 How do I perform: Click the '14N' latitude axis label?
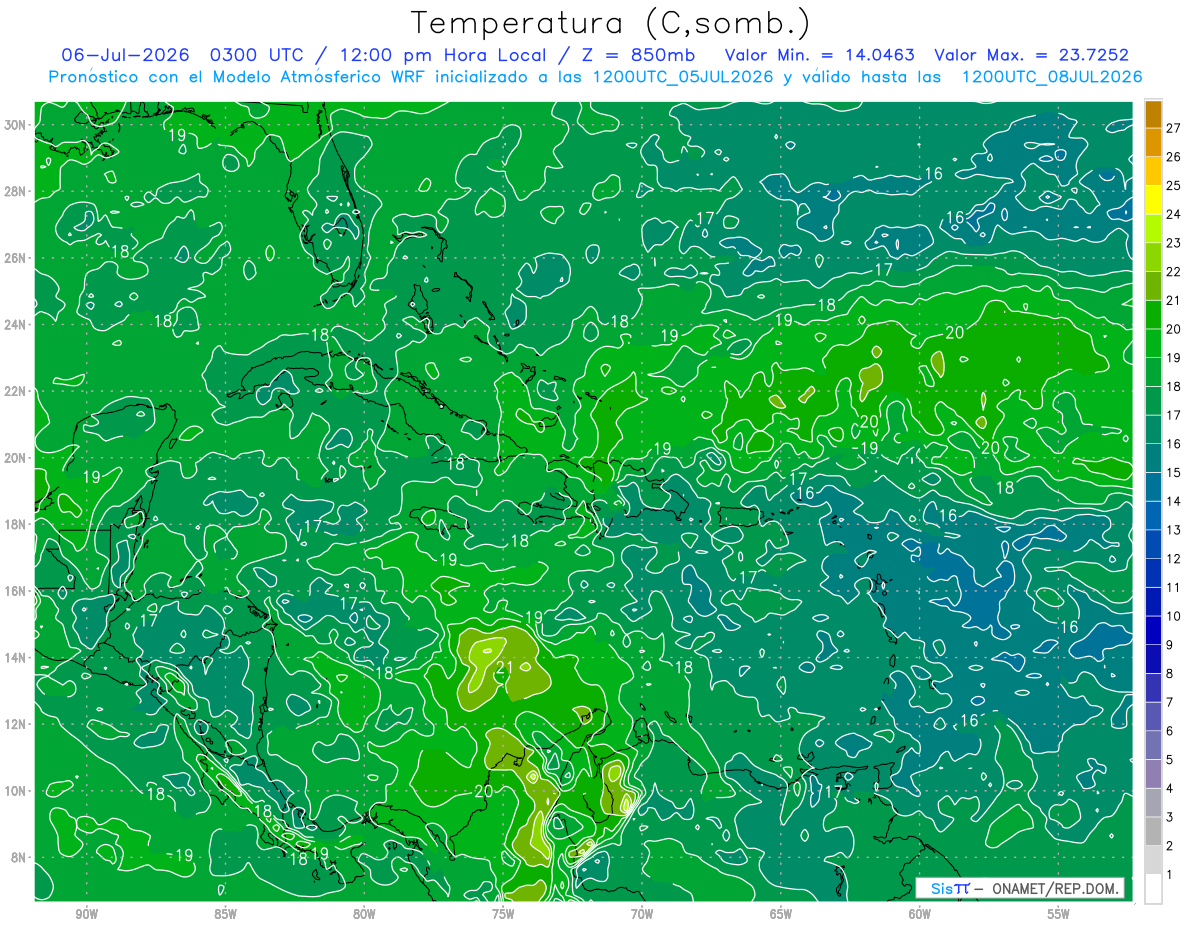point(17,658)
